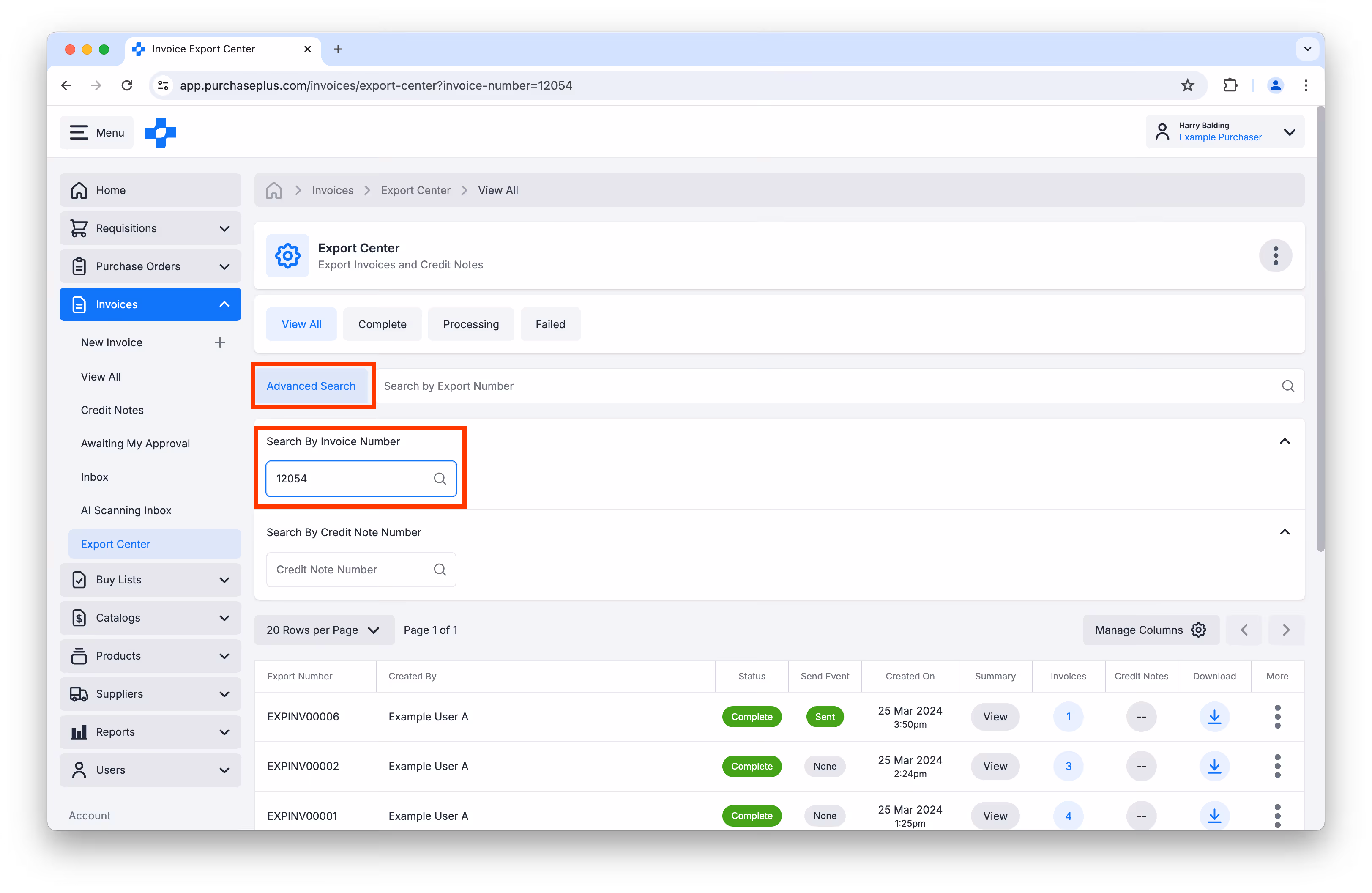This screenshot has width=1372, height=893.
Task: Click Advanced Search button
Action: tap(311, 386)
